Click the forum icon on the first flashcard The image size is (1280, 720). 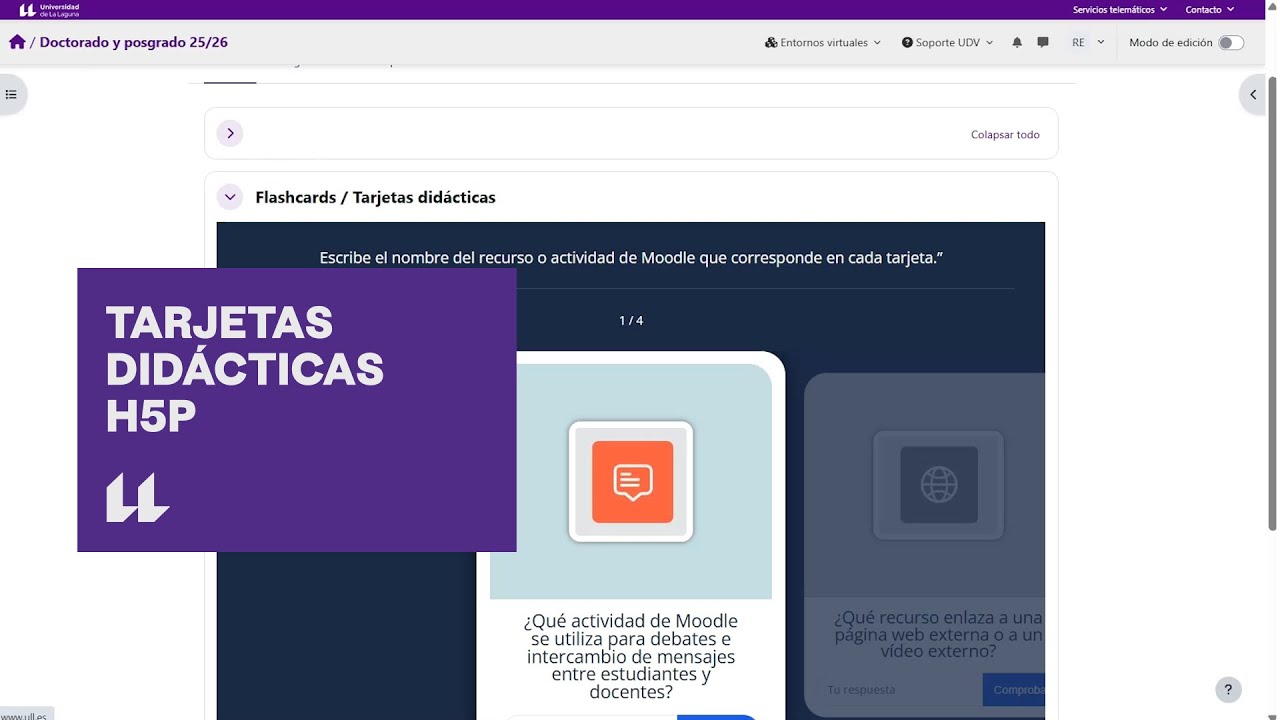pos(632,482)
